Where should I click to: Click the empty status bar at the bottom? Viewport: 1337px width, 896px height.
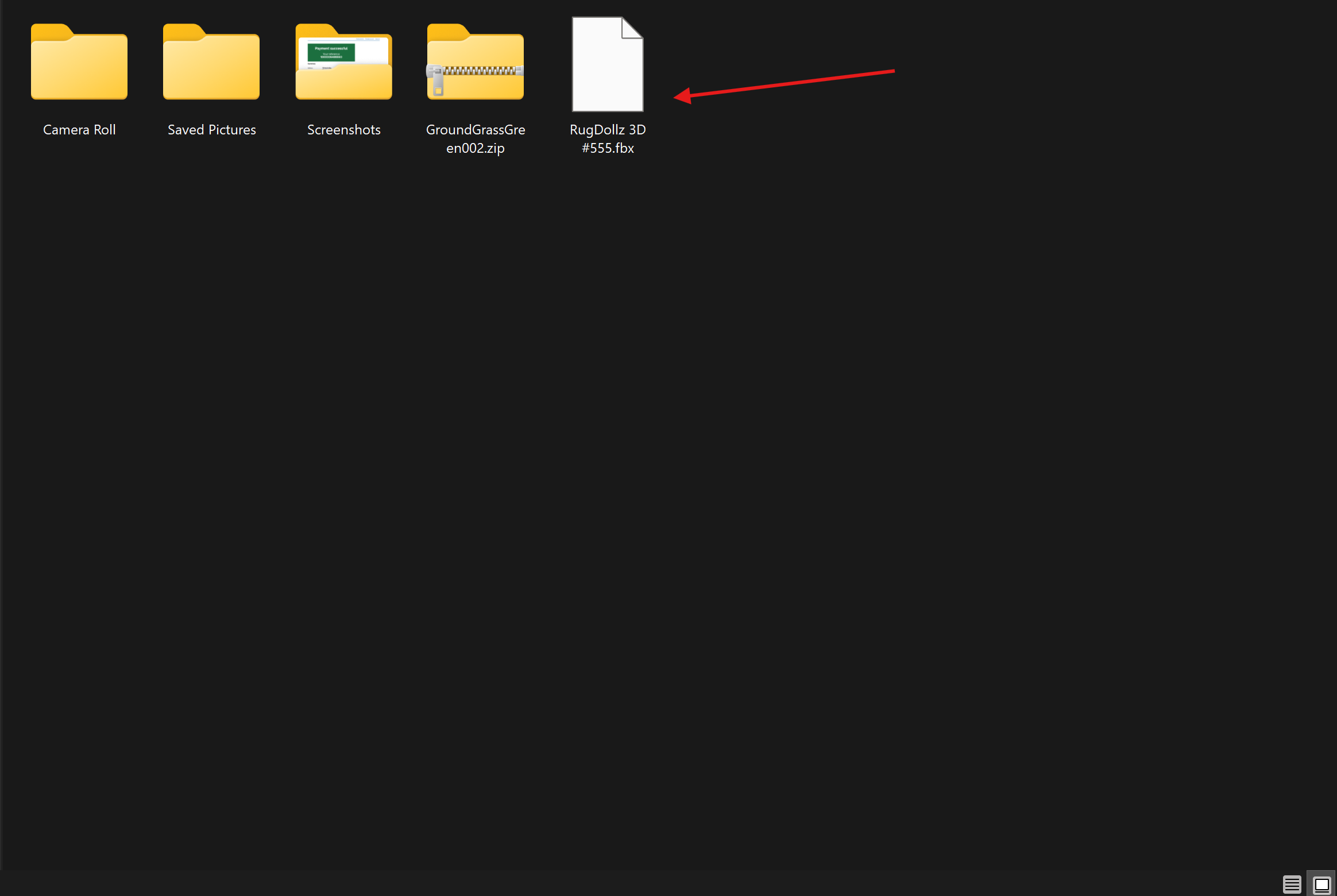(574, 883)
